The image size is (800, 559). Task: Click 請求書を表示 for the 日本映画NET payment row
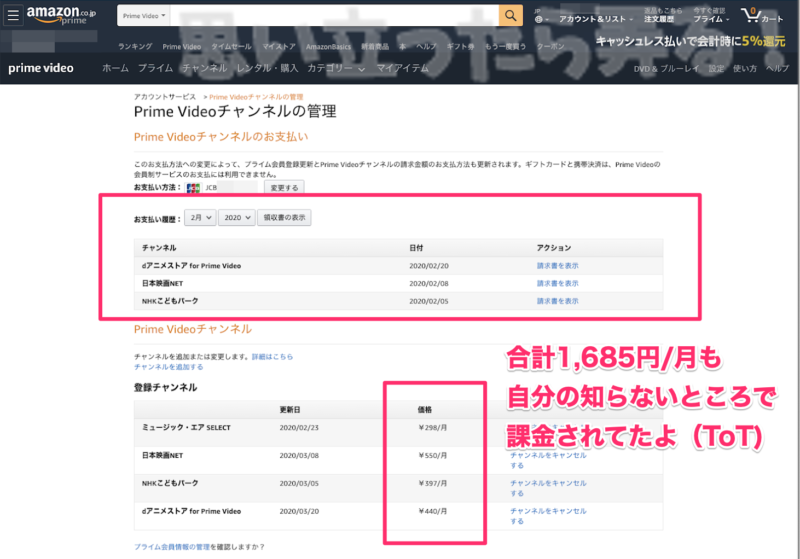(x=558, y=284)
